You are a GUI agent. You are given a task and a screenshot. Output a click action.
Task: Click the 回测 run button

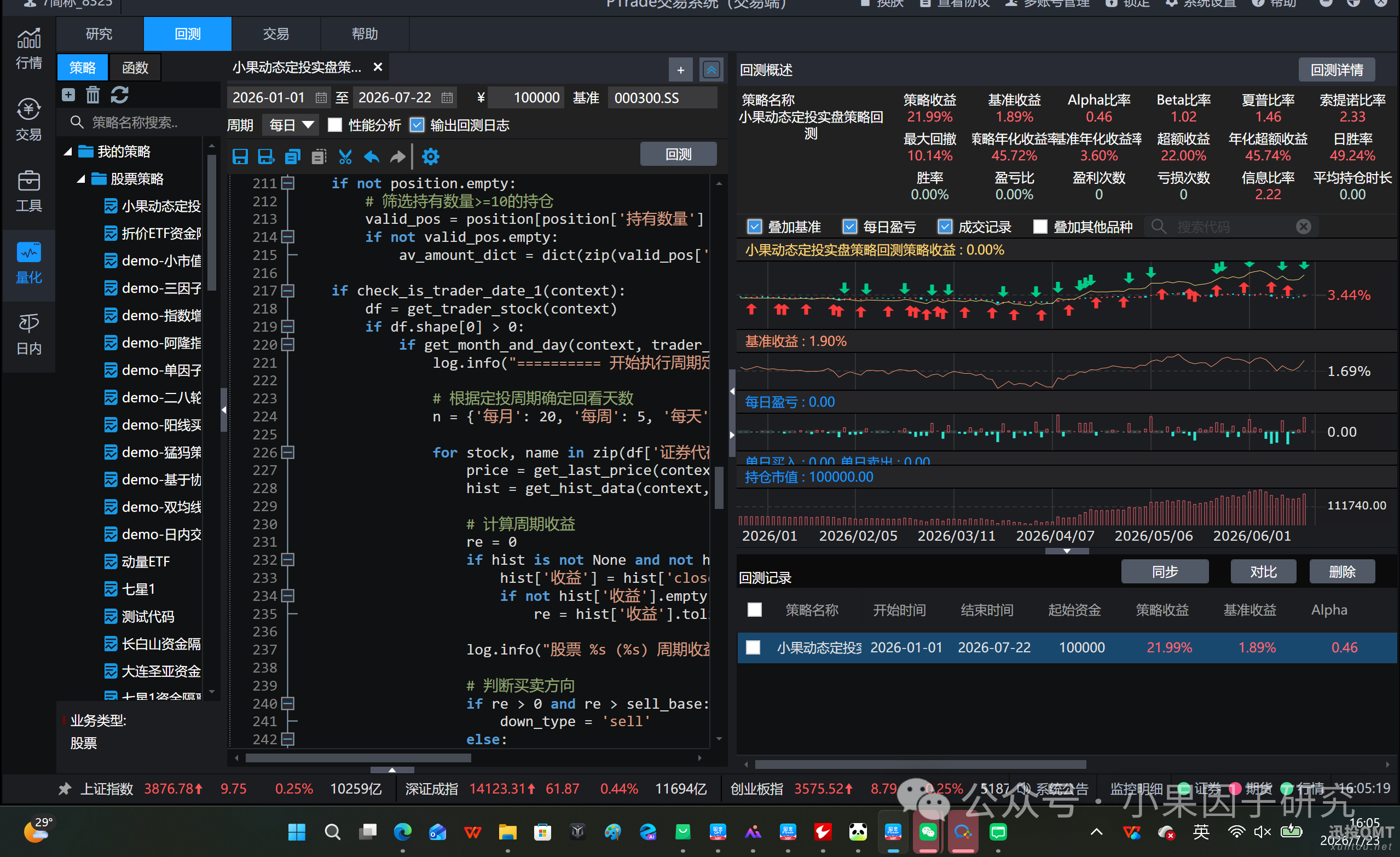point(679,154)
